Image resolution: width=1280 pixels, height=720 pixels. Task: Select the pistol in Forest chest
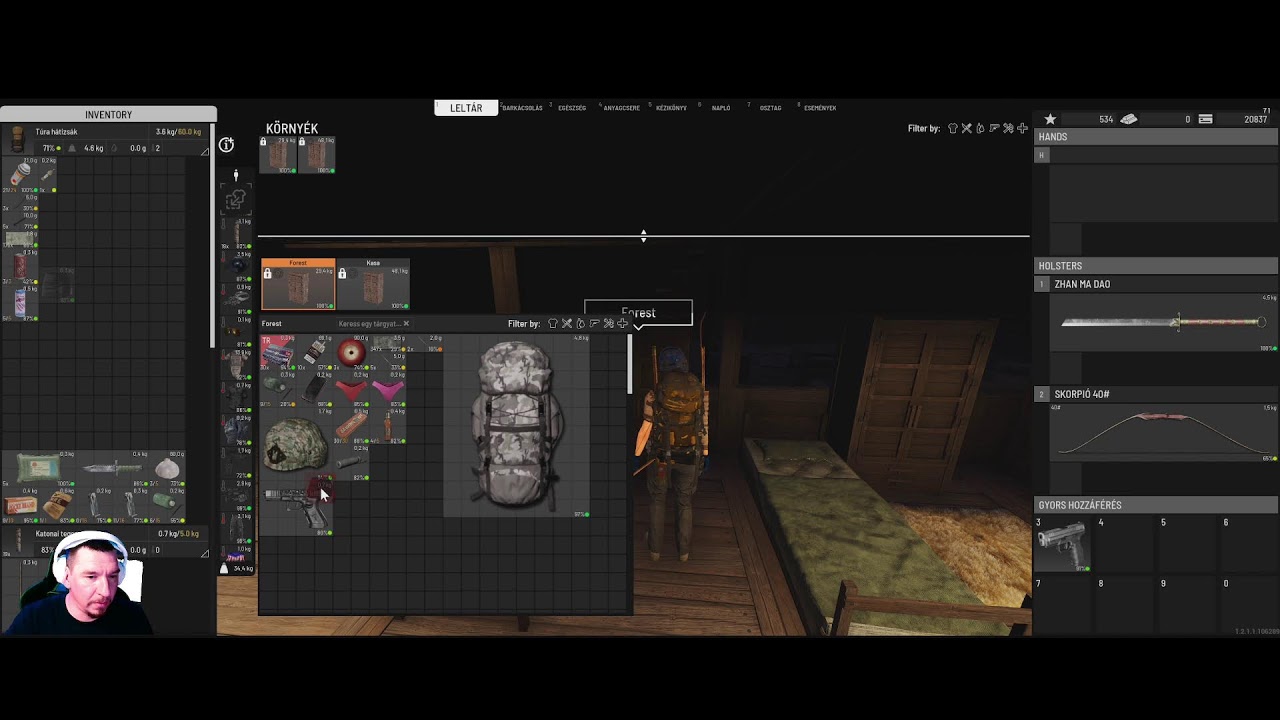297,507
